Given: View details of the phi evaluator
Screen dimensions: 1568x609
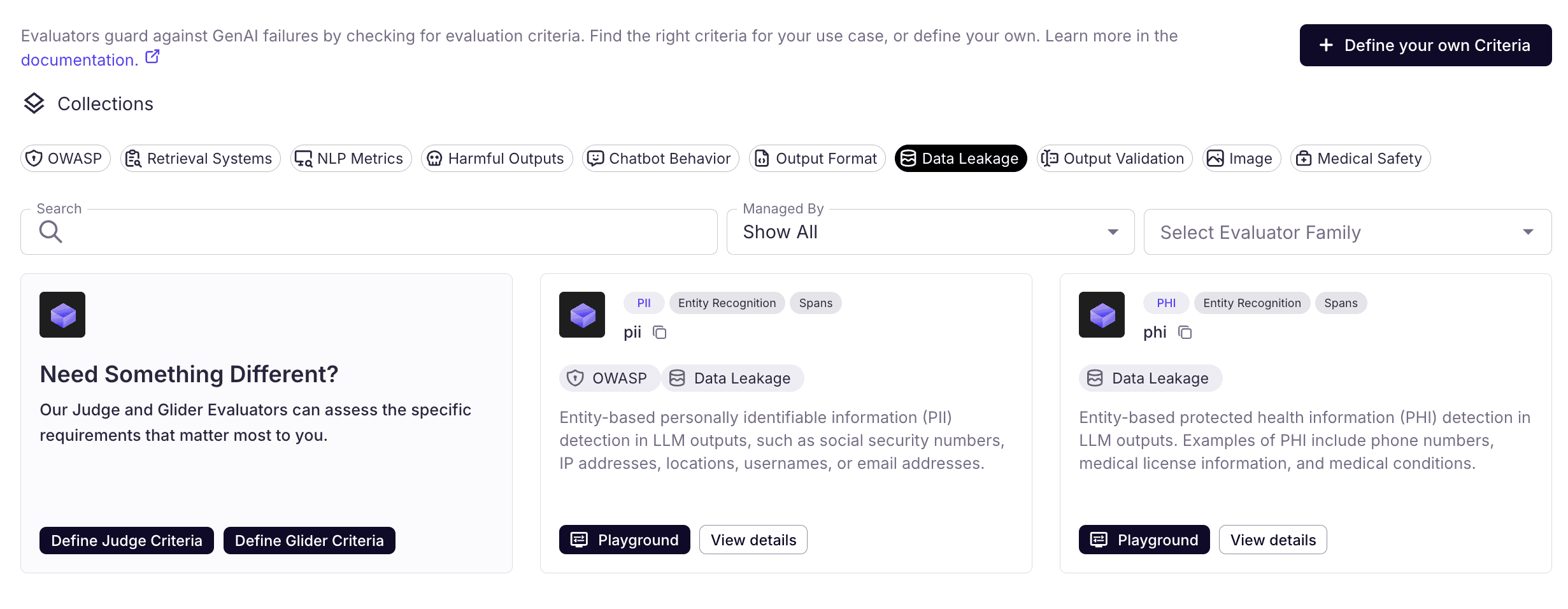Looking at the screenshot, I should [x=1272, y=540].
